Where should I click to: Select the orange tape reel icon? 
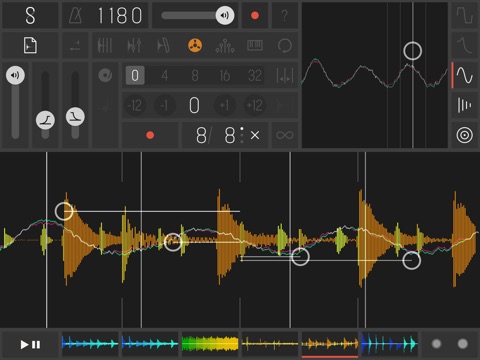195,45
